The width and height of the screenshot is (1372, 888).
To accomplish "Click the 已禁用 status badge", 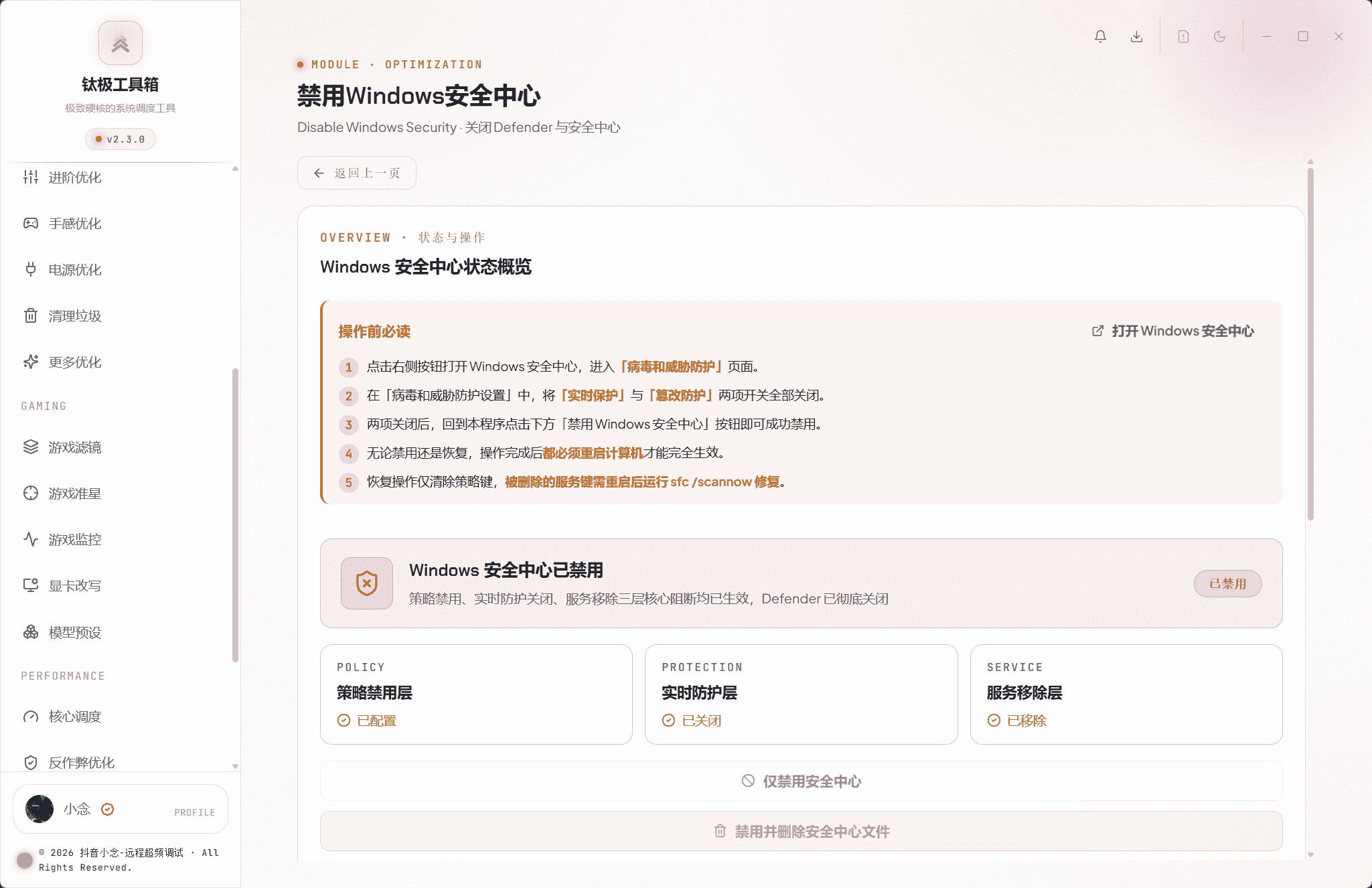I will 1228,584.
